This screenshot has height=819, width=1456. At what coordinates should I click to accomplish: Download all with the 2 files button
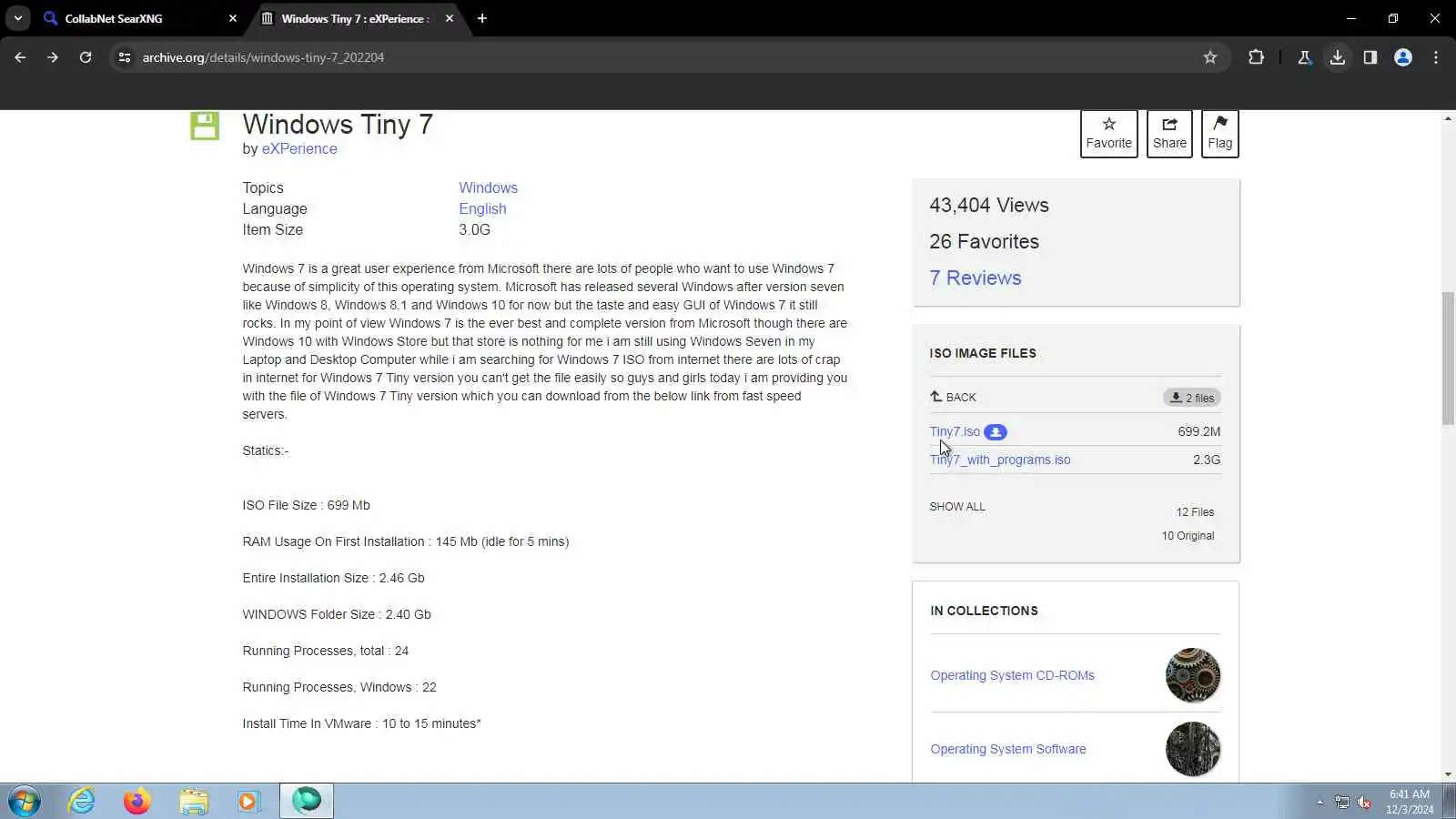1192,398
